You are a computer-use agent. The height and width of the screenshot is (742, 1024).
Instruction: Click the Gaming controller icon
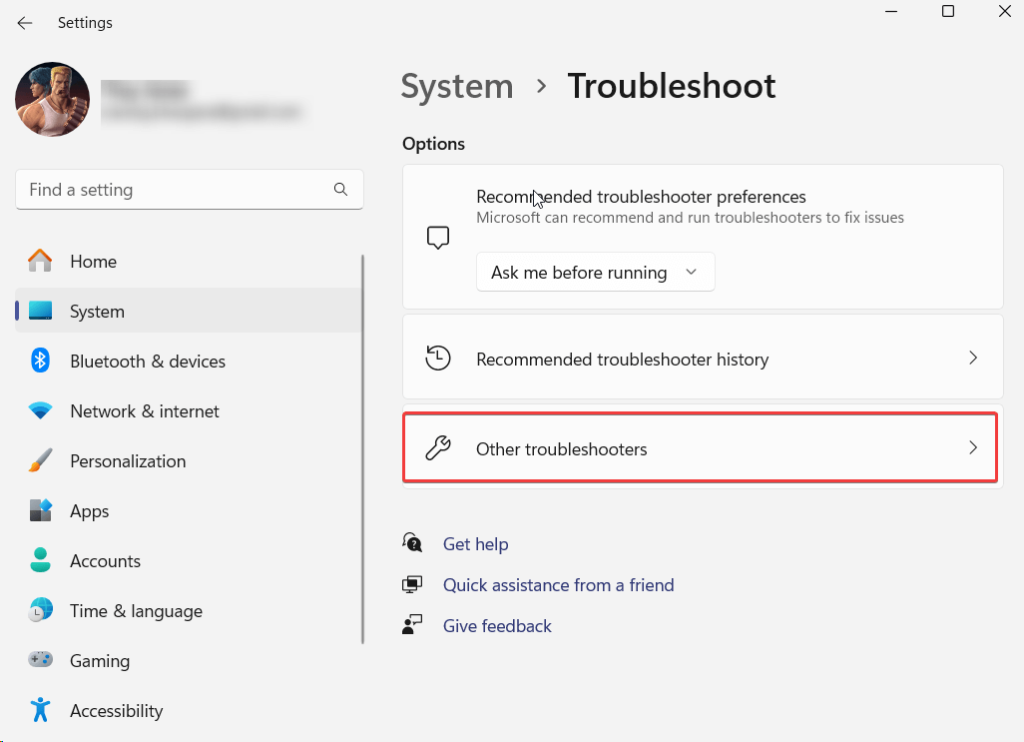[40, 661]
